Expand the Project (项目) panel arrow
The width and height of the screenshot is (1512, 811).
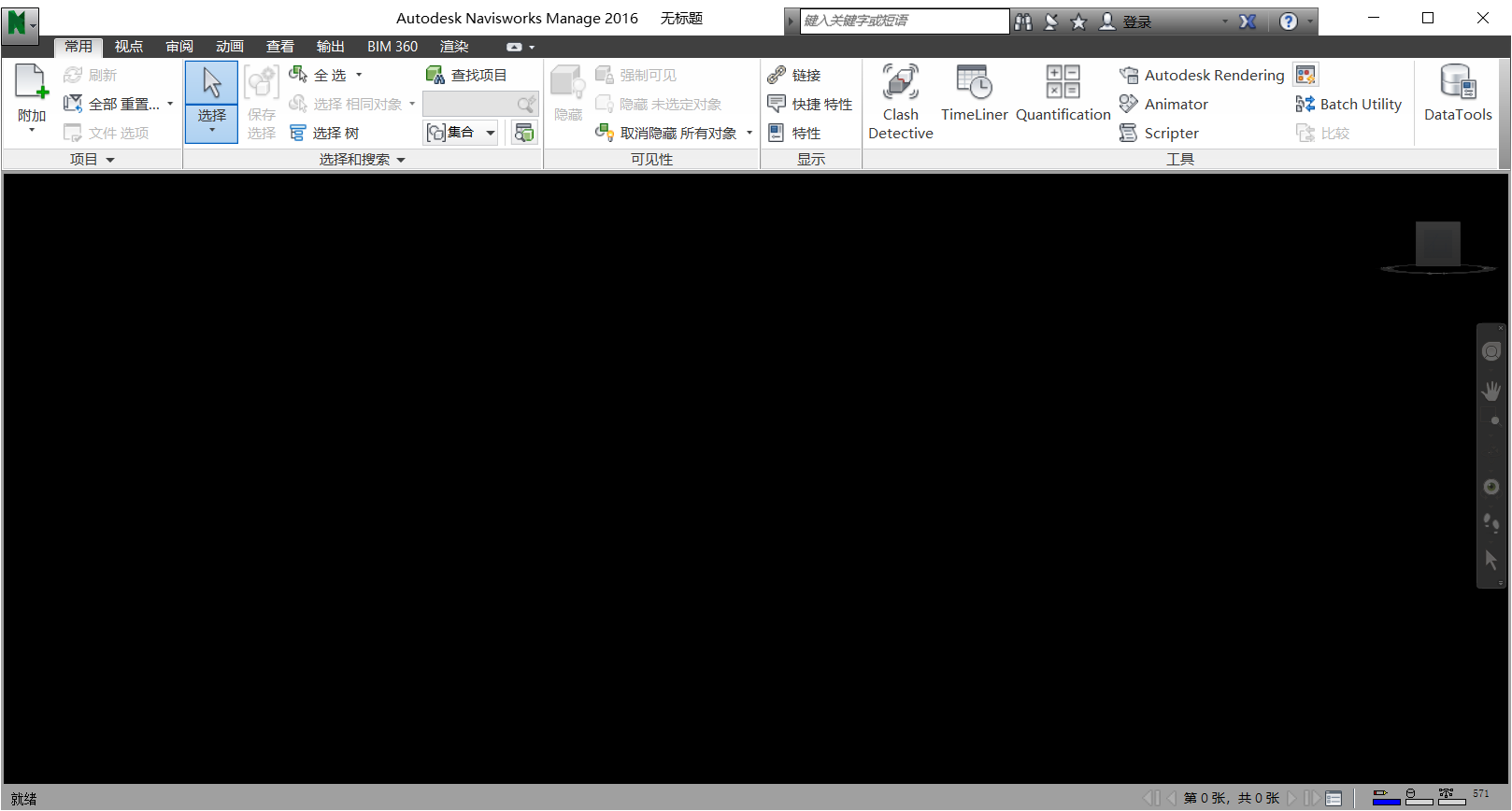click(x=110, y=160)
